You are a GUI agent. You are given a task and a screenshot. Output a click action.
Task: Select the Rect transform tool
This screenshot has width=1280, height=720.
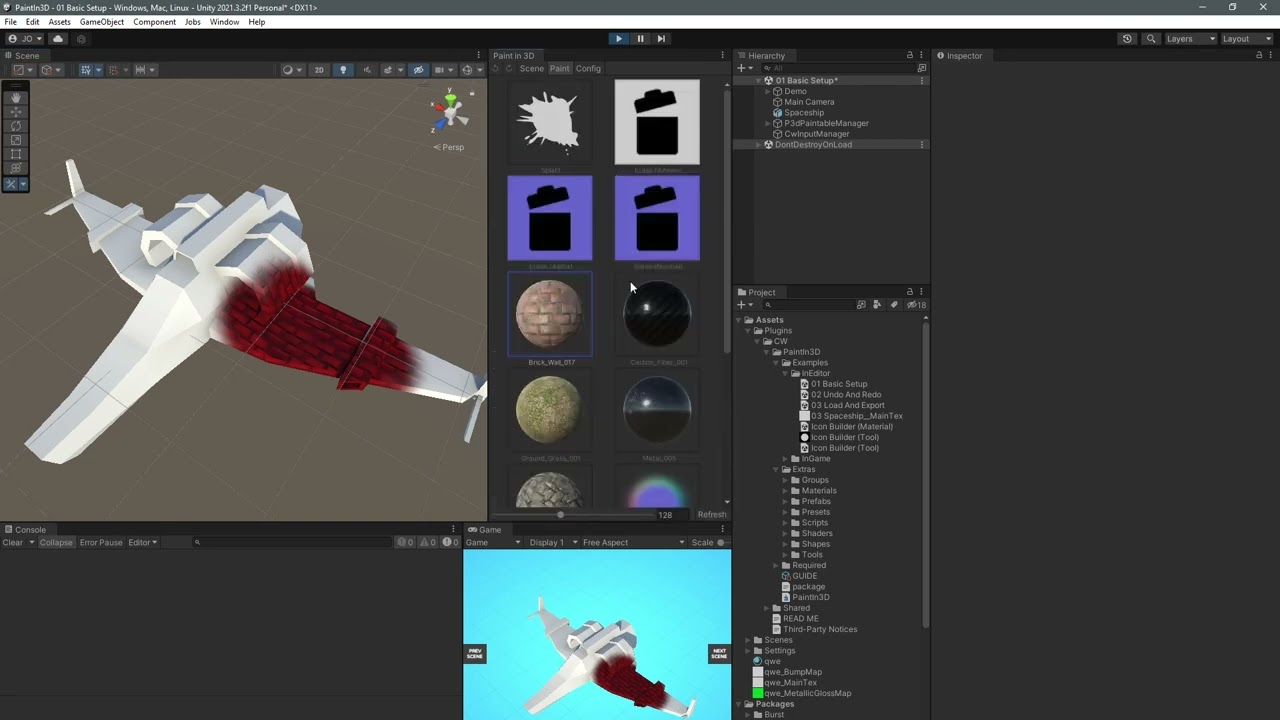[15, 154]
